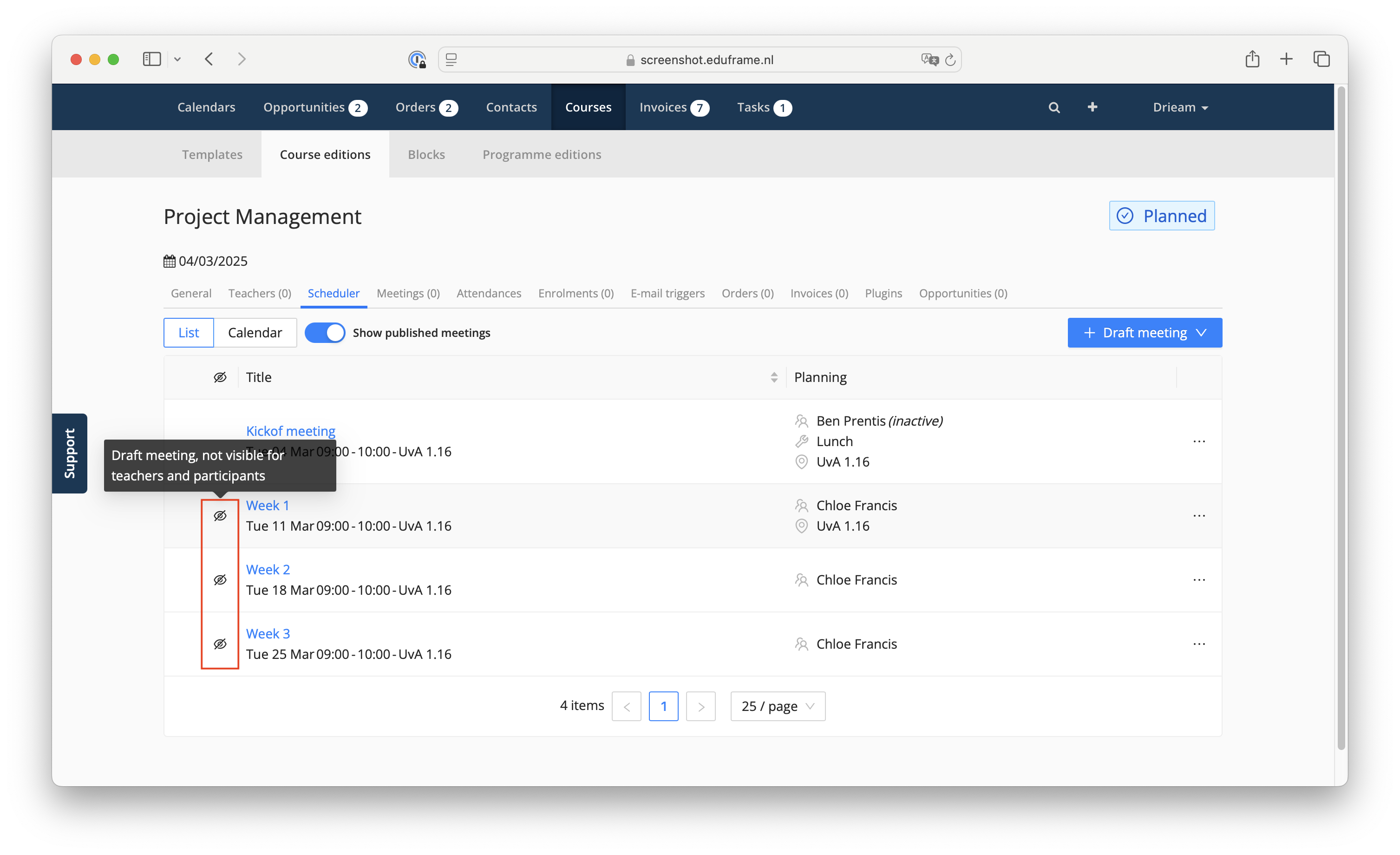Click the search magnifier icon in navbar
This screenshot has height=855, width=1400.
pos(1054,107)
